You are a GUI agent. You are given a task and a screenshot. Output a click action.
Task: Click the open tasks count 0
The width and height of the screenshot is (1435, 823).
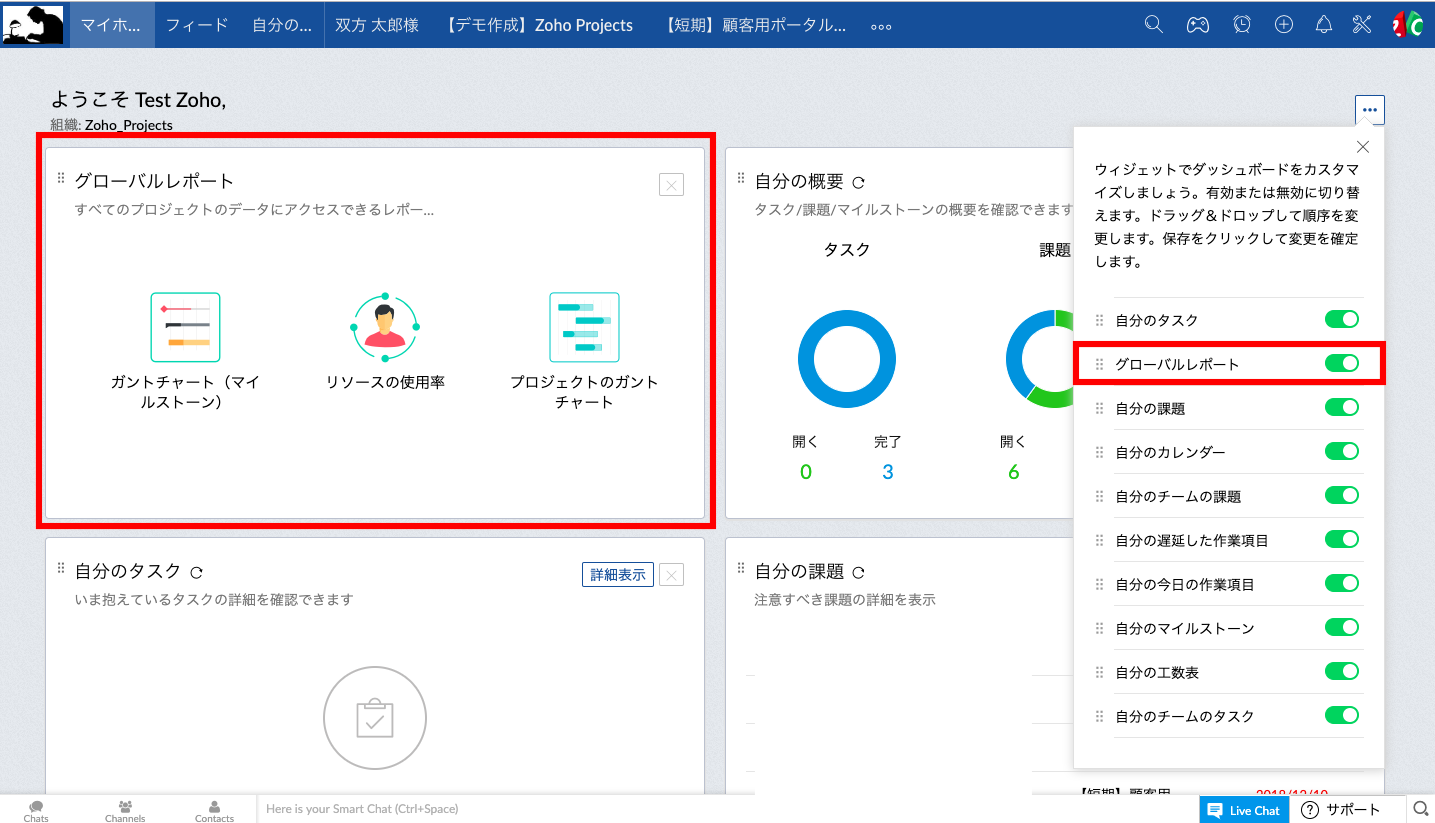coord(806,472)
